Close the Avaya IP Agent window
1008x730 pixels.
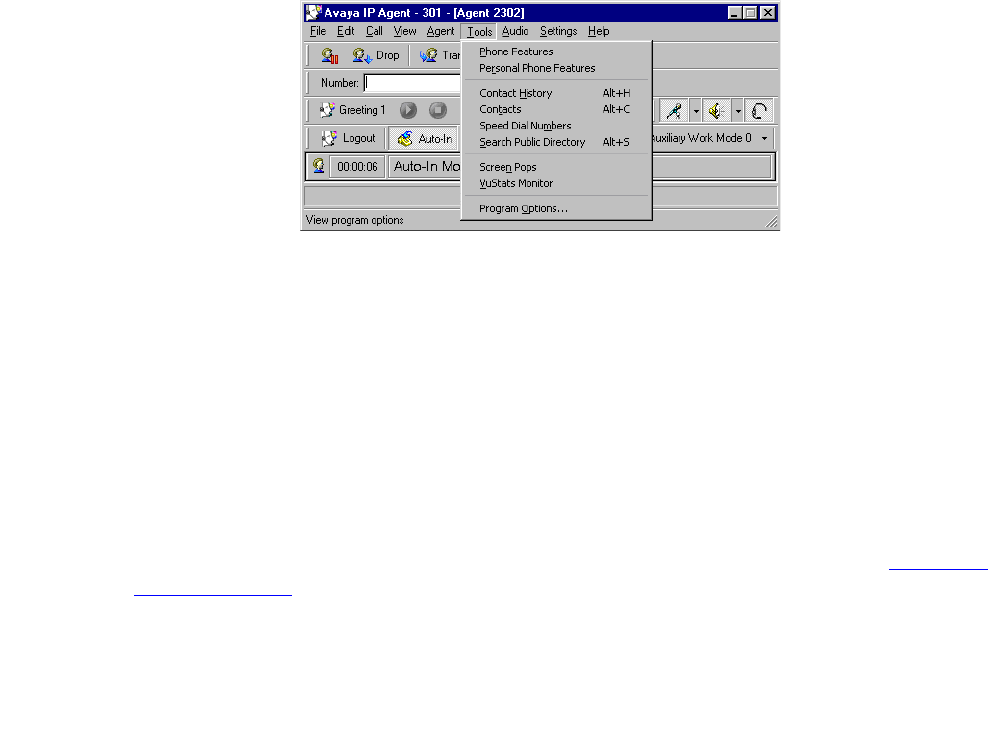pos(768,13)
